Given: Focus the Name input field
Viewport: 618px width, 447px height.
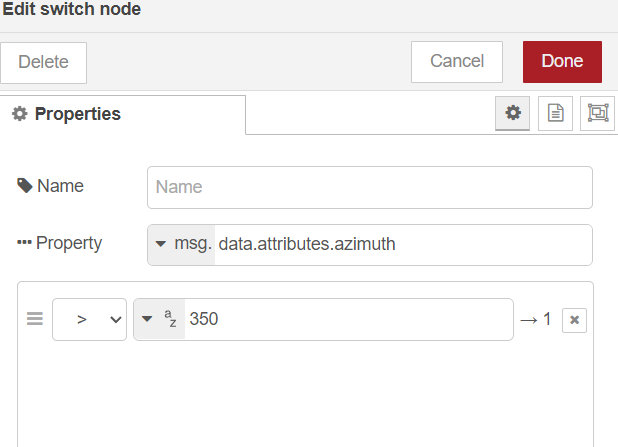Looking at the screenshot, I should [x=370, y=187].
